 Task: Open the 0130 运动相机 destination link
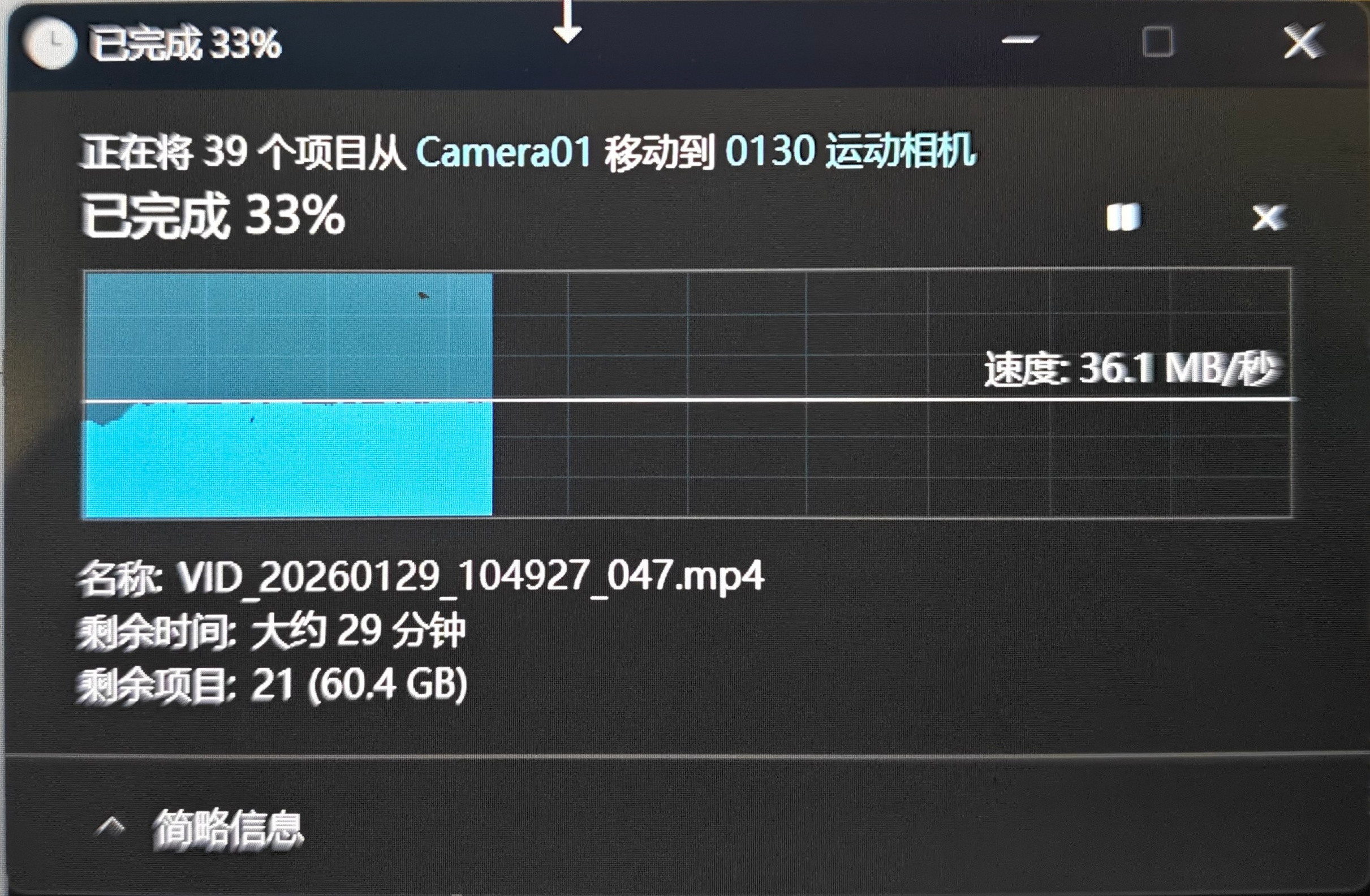pos(850,151)
